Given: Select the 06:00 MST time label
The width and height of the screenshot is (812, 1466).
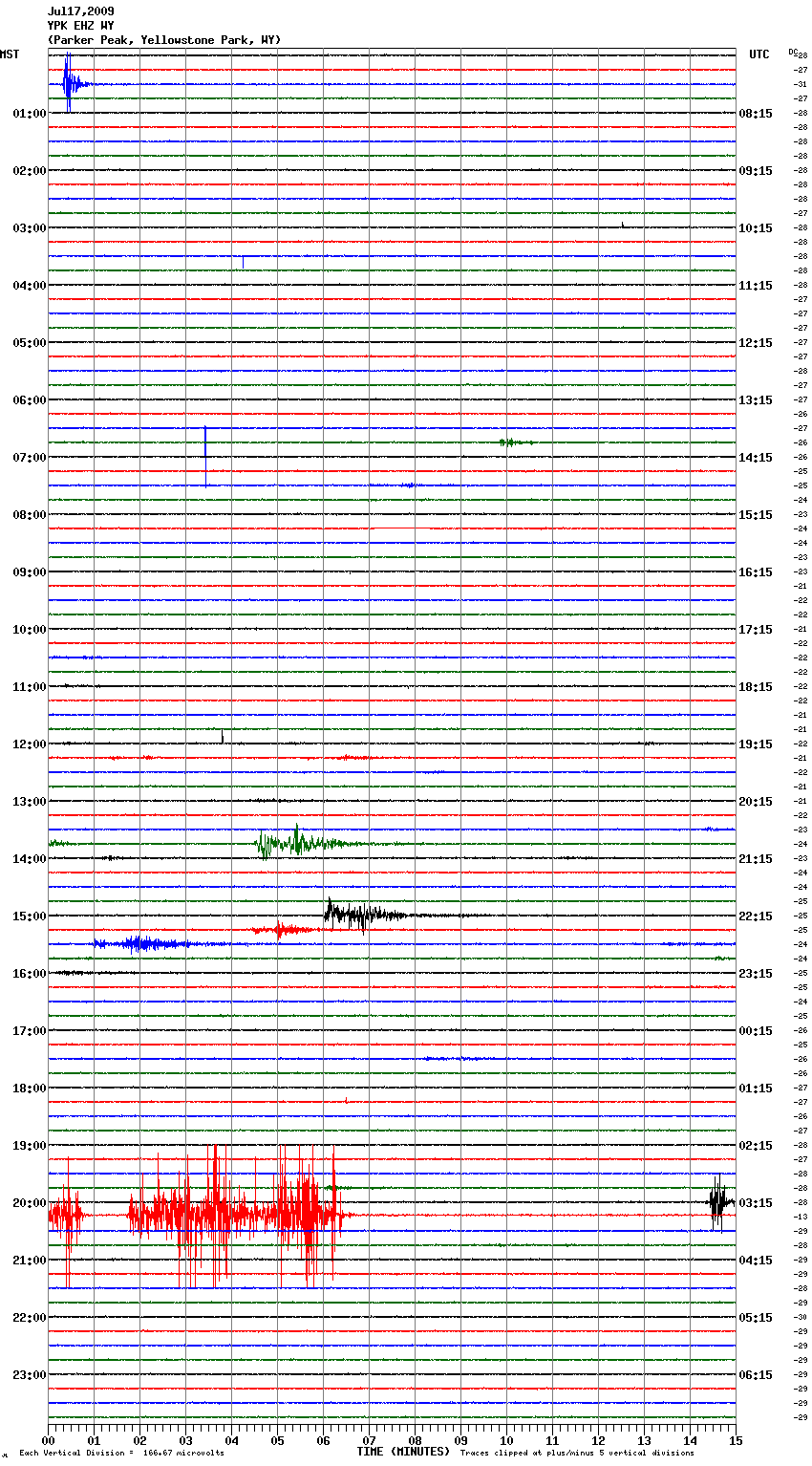Looking at the screenshot, I should click(29, 400).
